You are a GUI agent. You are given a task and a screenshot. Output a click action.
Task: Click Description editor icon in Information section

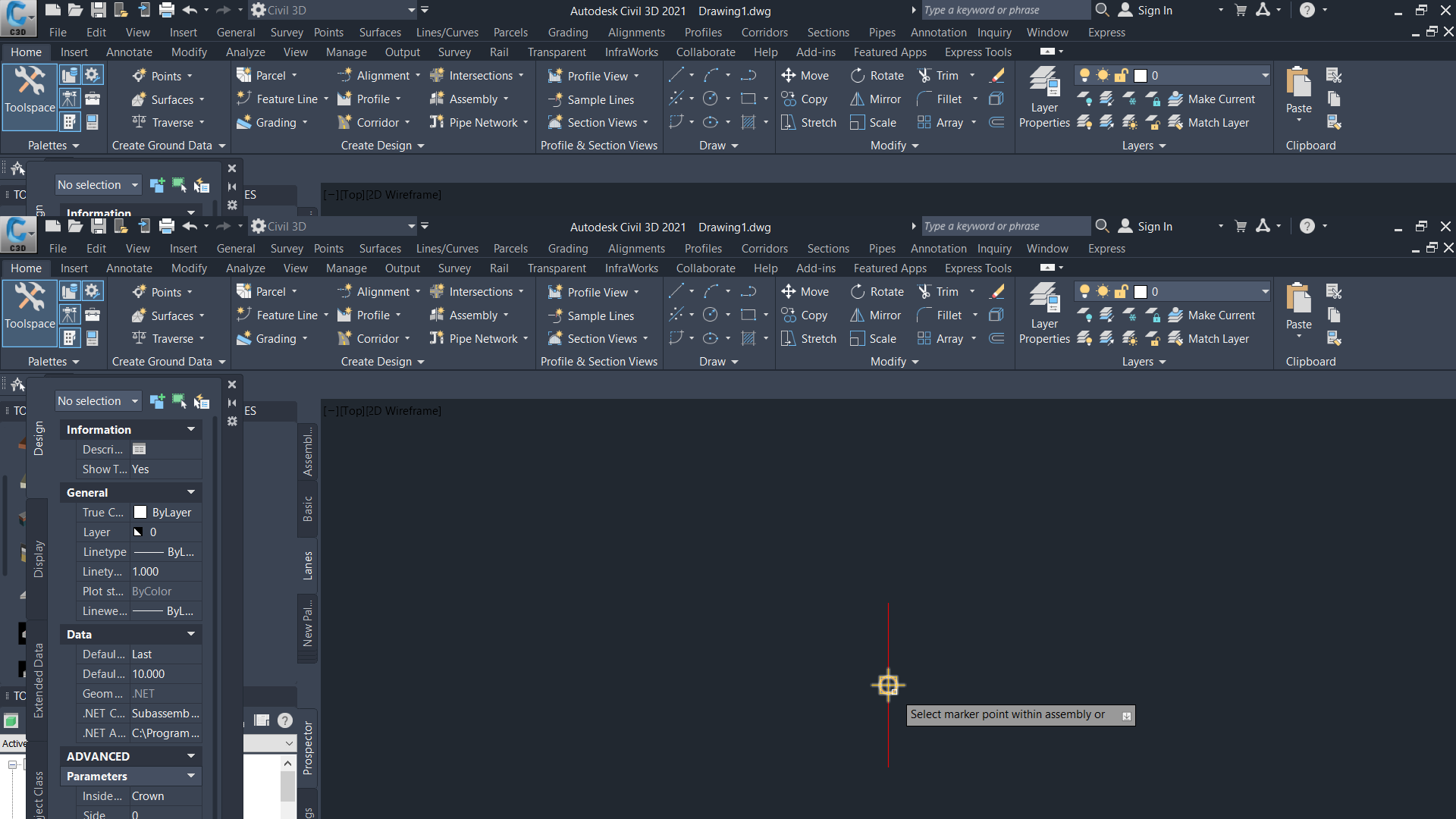click(139, 450)
